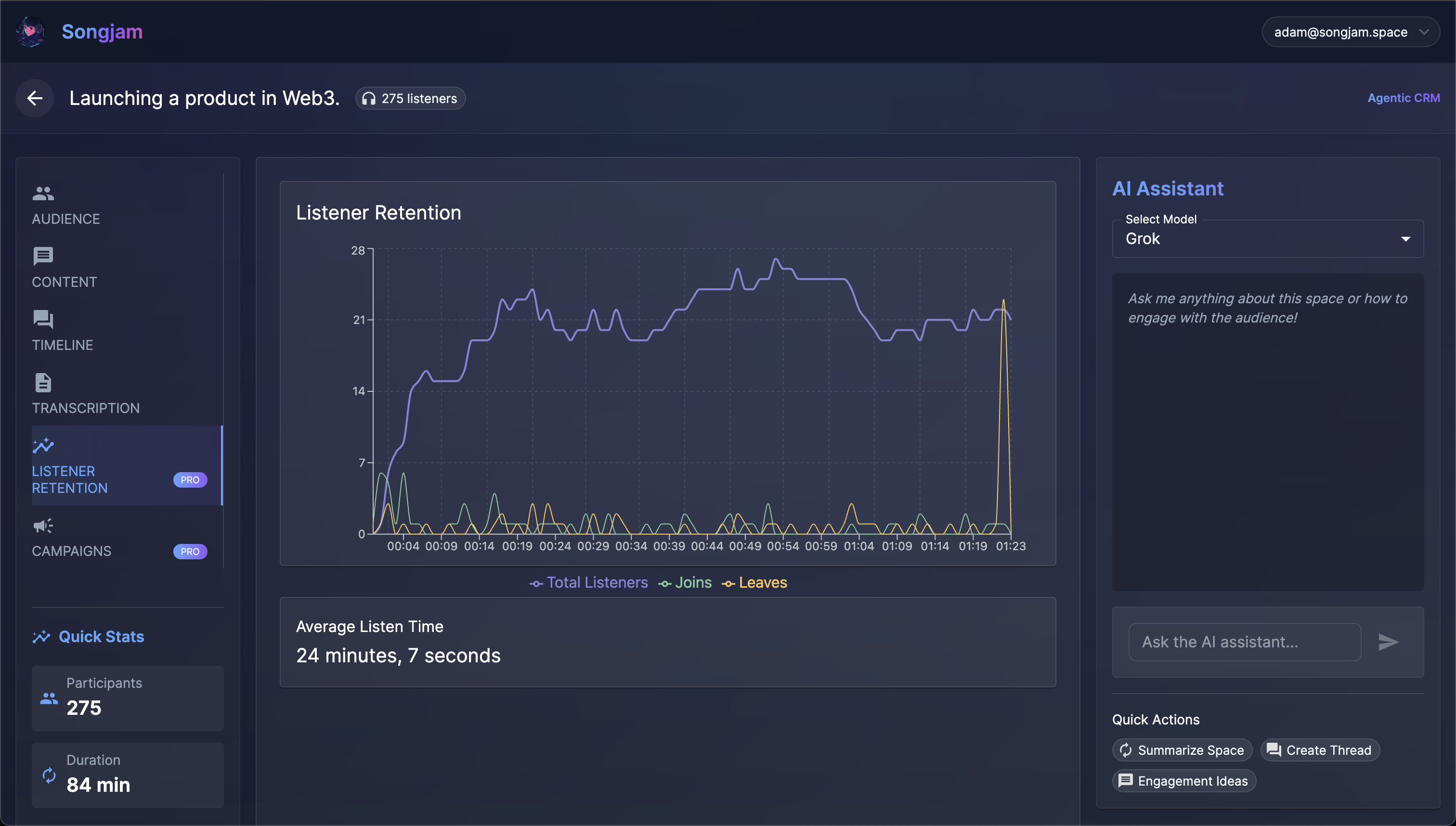Expand the adam@songjam.space account menu
The image size is (1456, 826).
pyautogui.click(x=1351, y=32)
